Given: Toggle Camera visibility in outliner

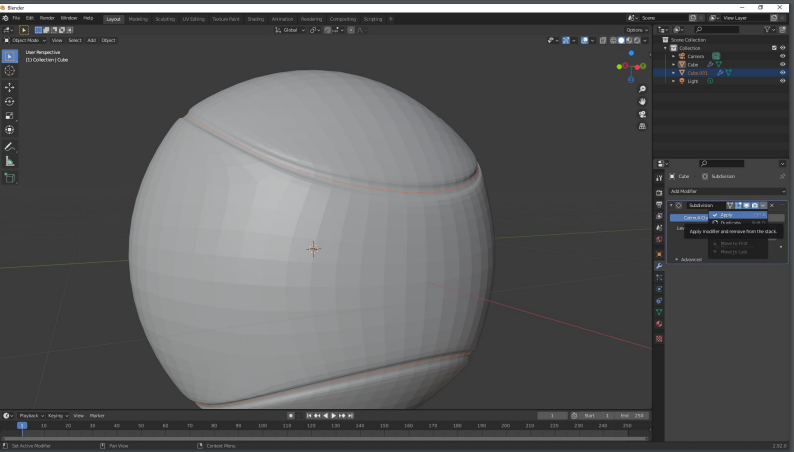Looking at the screenshot, I should point(782,56).
